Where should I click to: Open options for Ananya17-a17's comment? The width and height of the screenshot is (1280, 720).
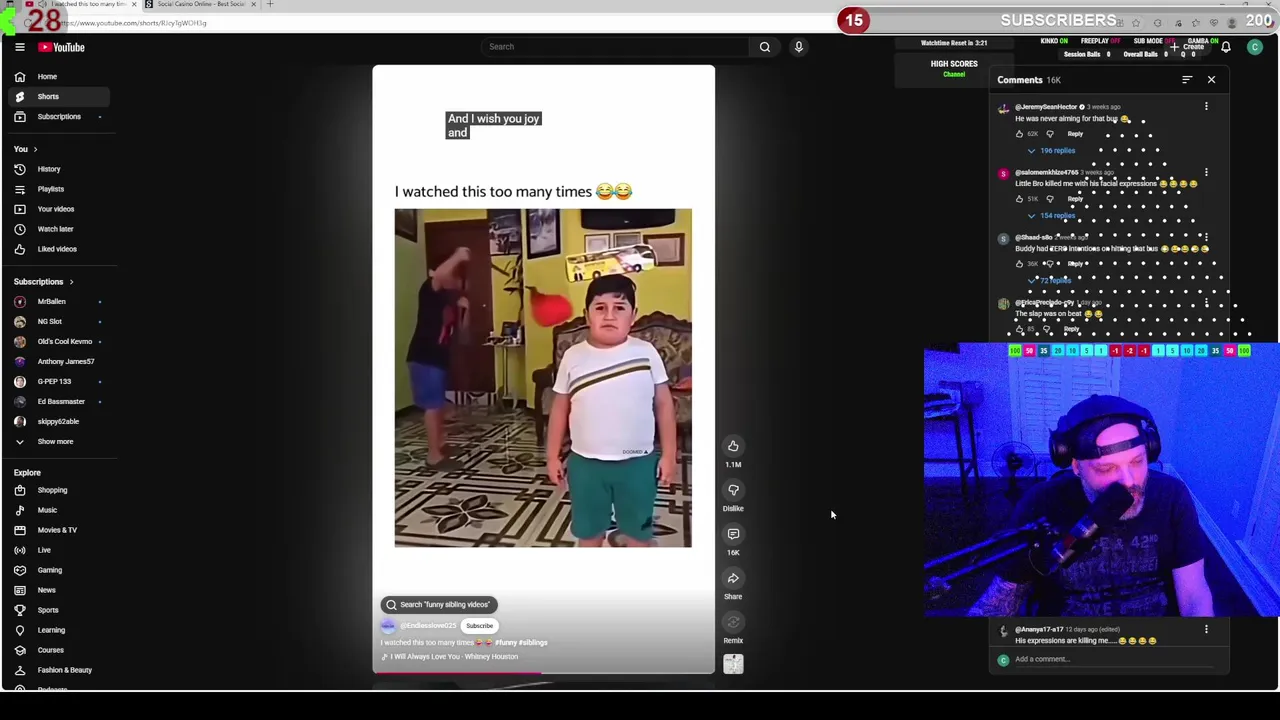click(1206, 629)
